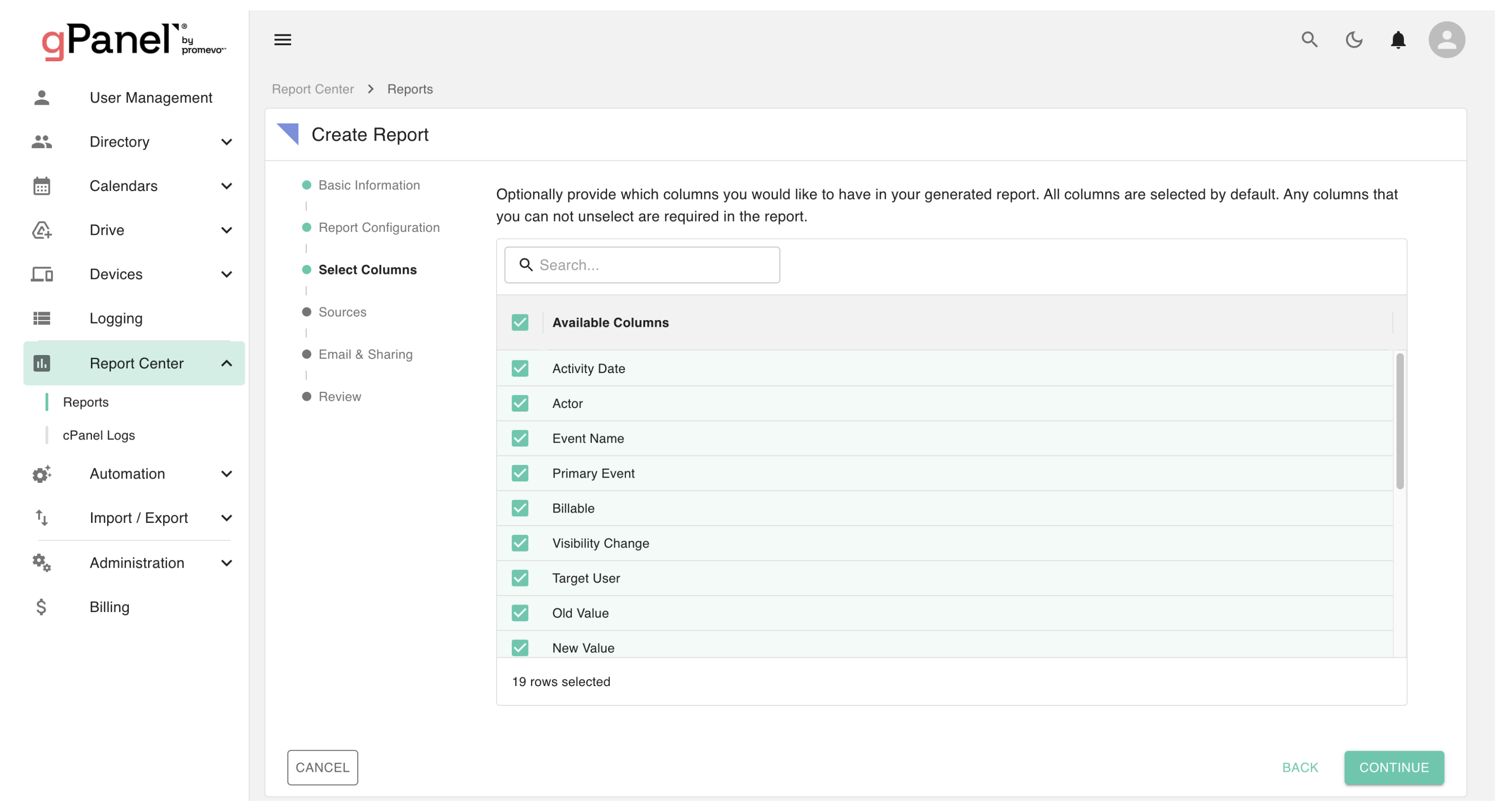Click the Report Center chart icon
1512x811 pixels.
pyautogui.click(x=42, y=363)
